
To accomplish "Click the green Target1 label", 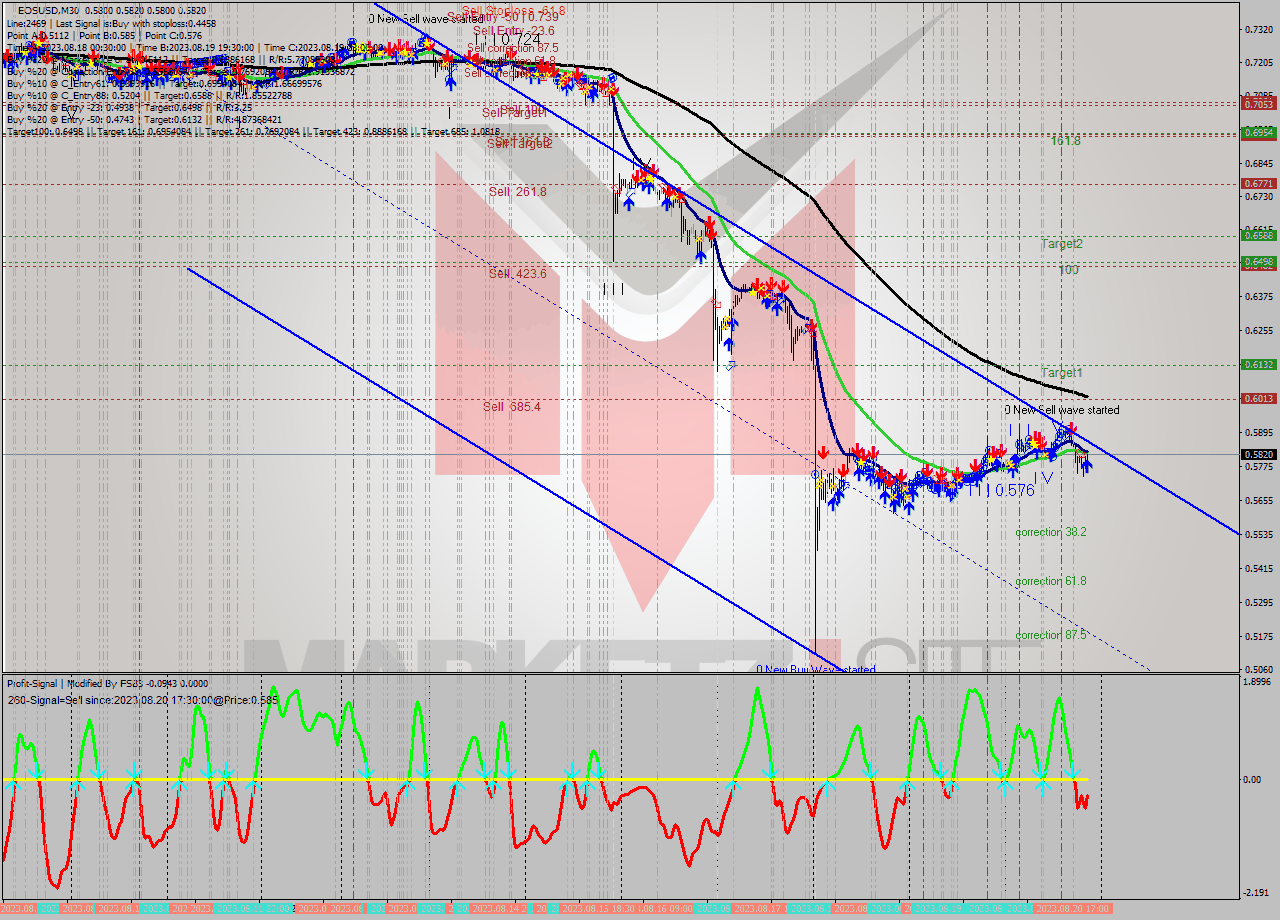I will 1062,372.
